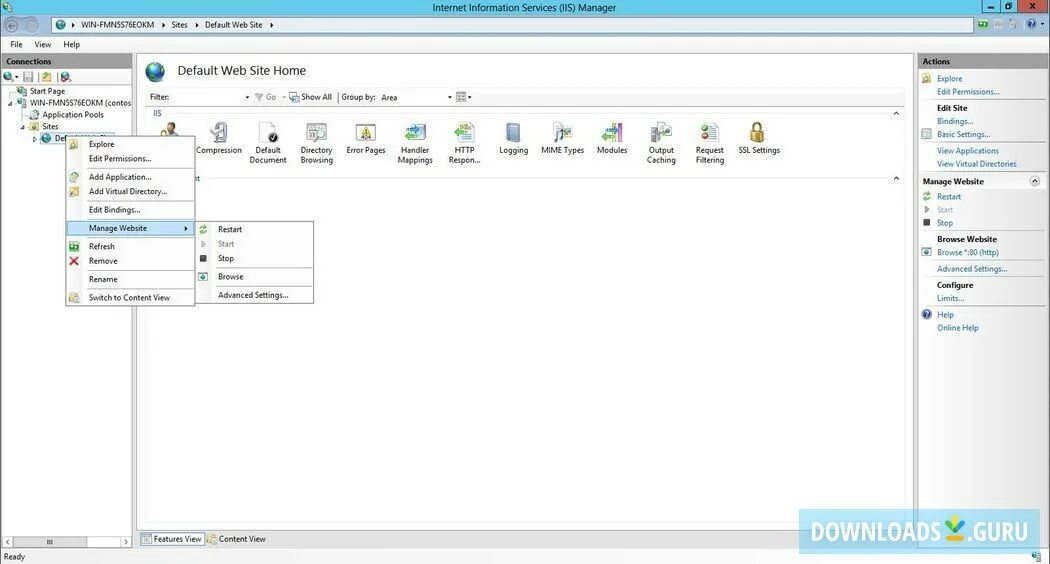Click Browse *:80 (http) link
Viewport: 1050px width, 564px height.
tap(968, 253)
